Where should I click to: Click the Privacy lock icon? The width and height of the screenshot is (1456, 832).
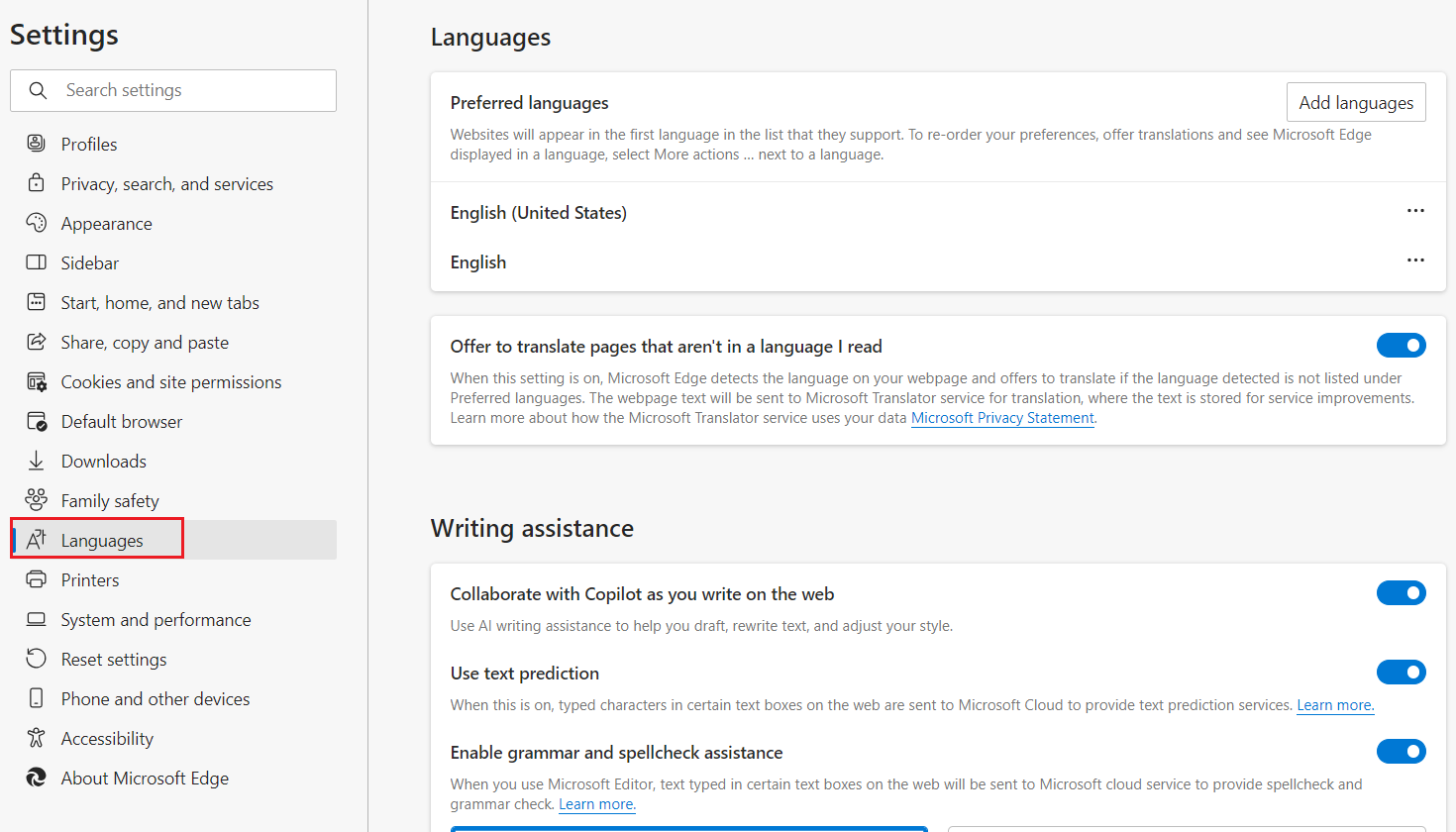click(37, 183)
